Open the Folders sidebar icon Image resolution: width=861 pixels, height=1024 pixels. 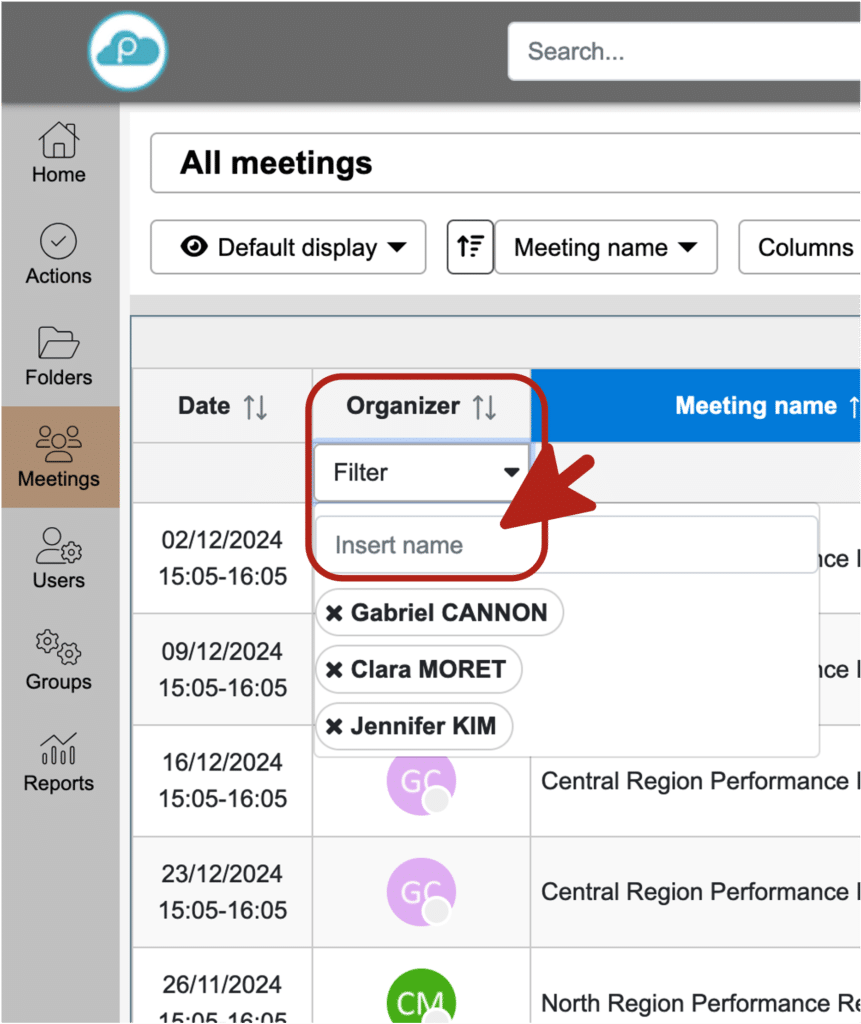coord(59,344)
